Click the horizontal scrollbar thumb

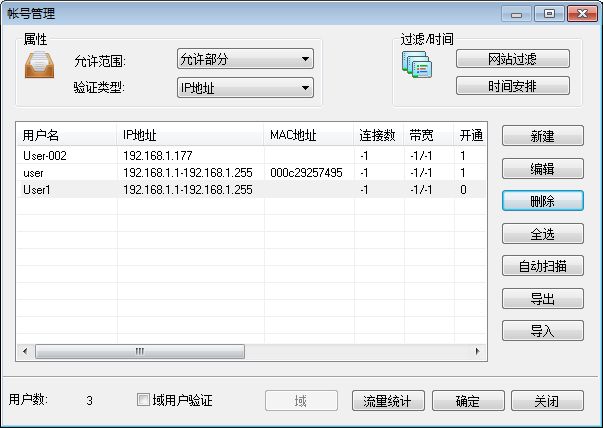(140, 351)
